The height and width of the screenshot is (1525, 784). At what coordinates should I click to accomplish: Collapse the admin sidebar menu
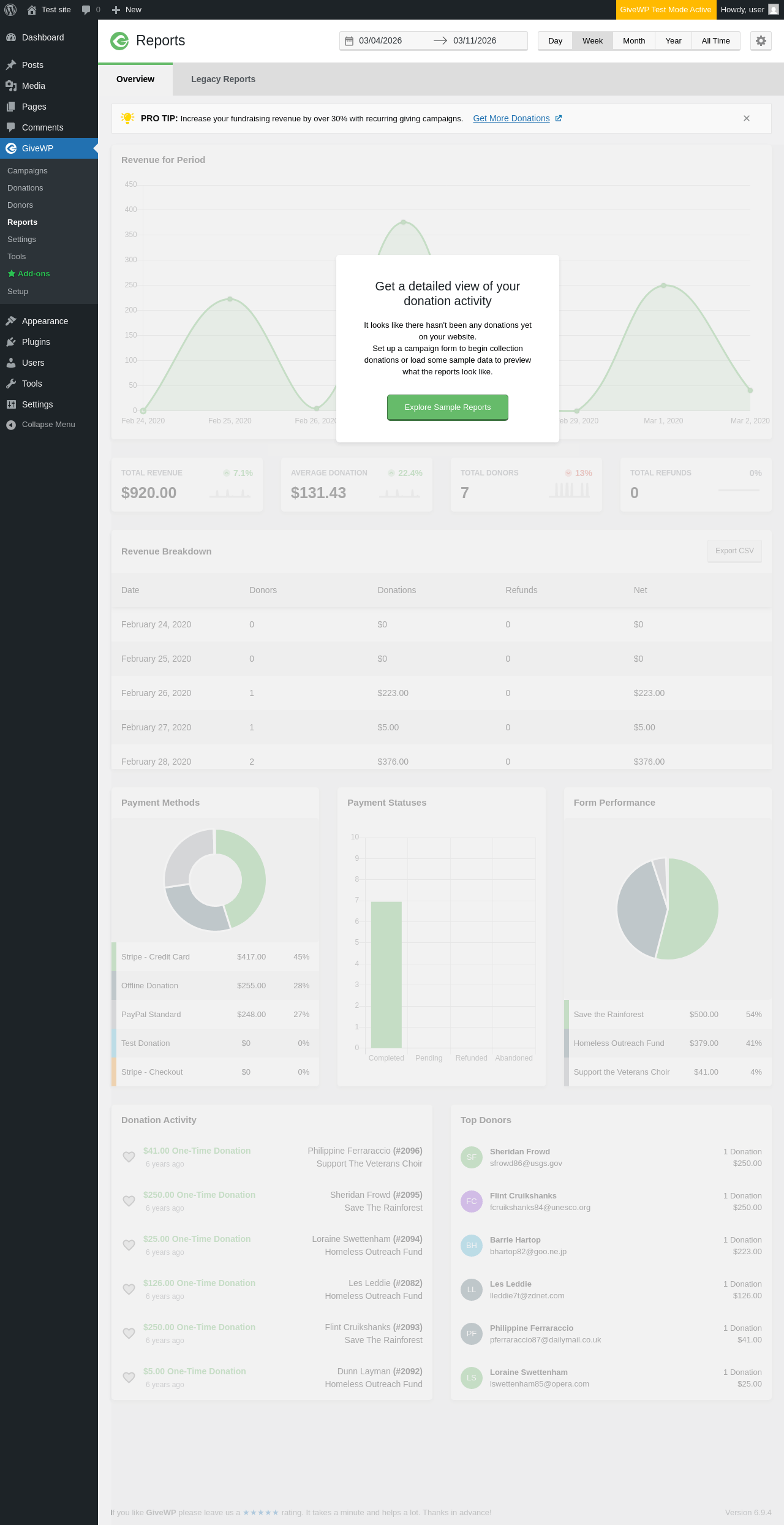tap(49, 425)
